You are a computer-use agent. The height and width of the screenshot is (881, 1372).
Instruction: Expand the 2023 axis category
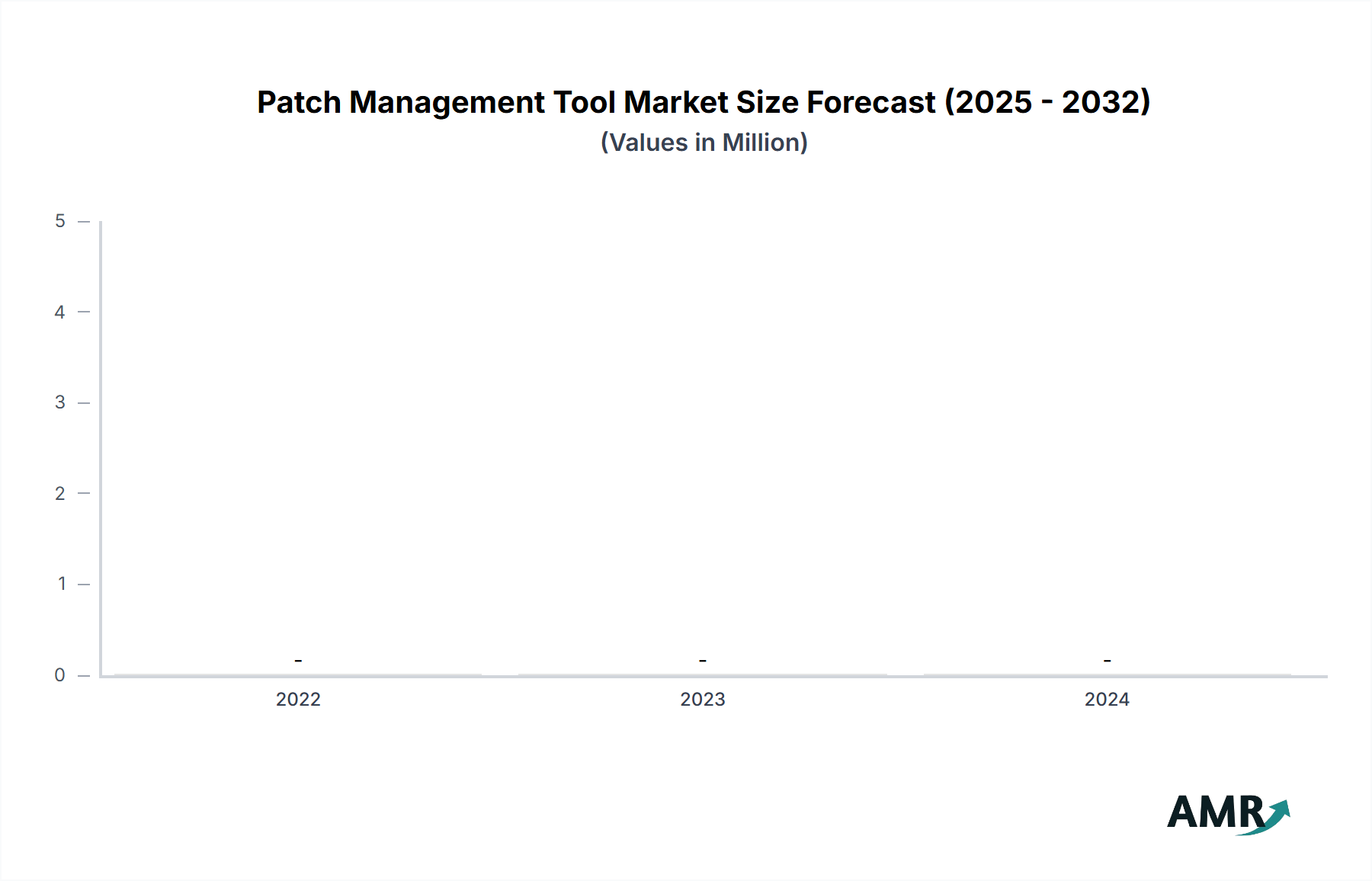703,700
